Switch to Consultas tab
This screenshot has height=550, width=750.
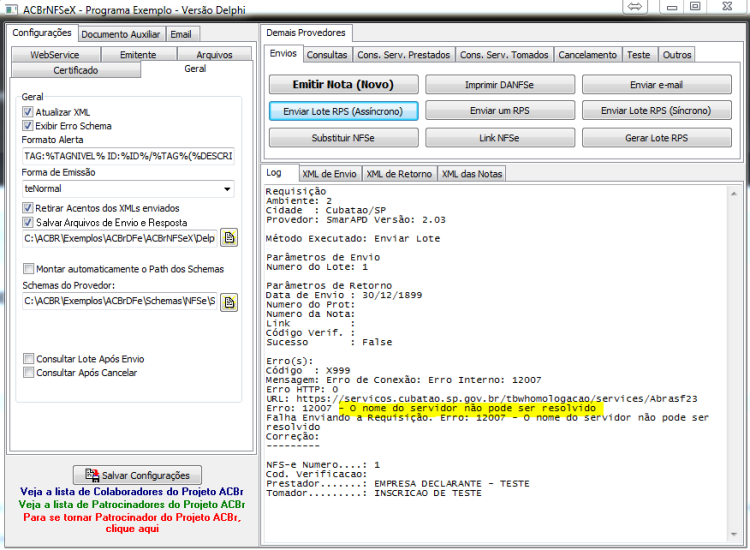(x=327, y=55)
